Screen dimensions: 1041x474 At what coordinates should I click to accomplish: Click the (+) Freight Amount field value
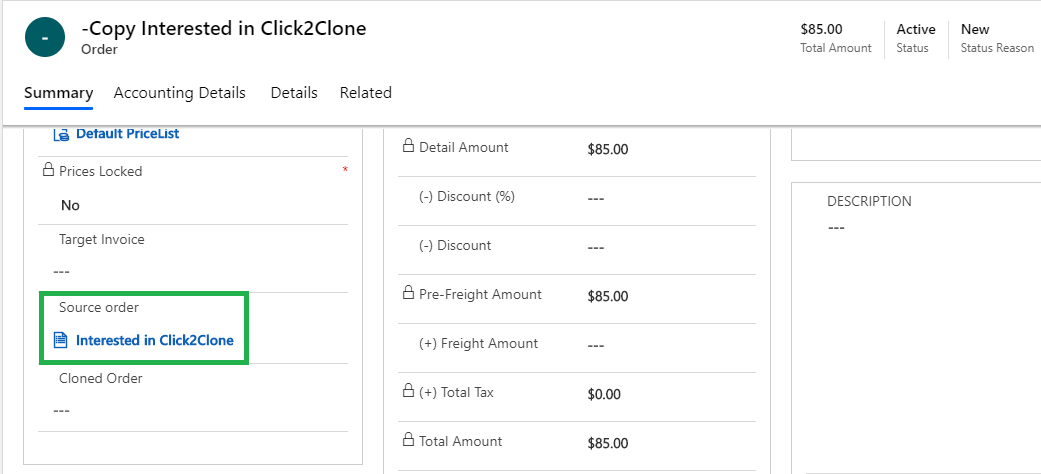click(x=596, y=345)
